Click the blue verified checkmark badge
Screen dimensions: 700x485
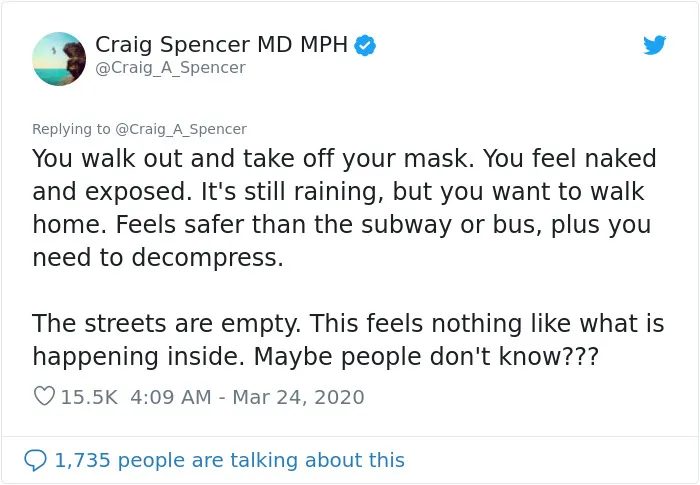pos(365,45)
